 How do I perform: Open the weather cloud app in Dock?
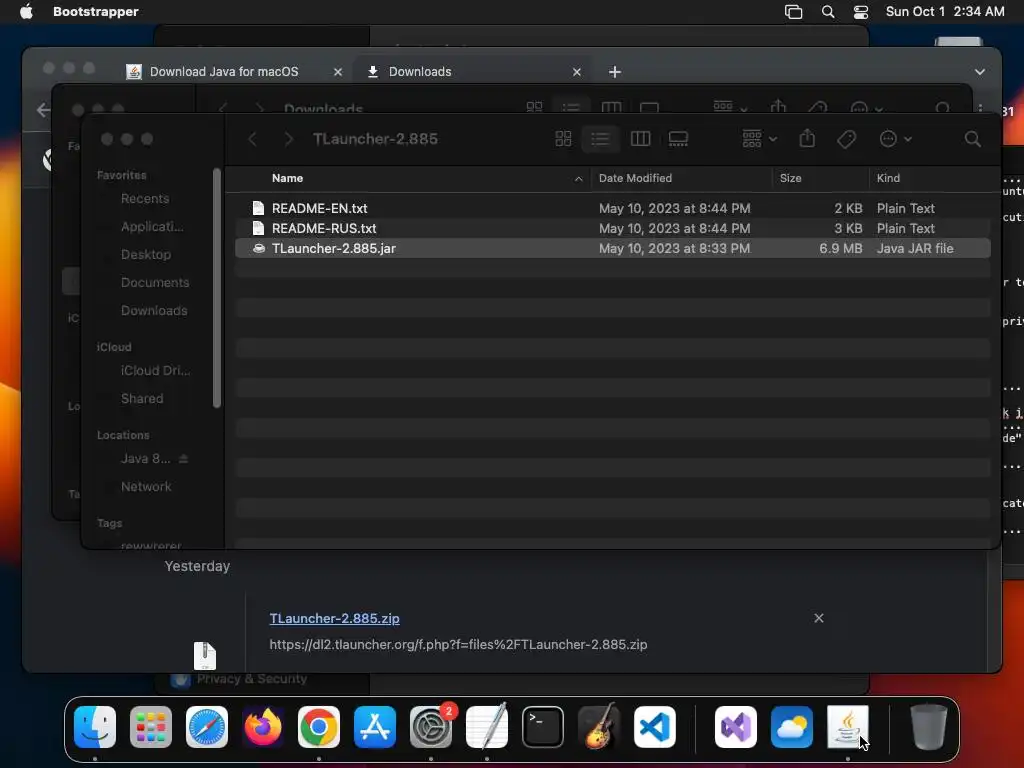[x=792, y=727]
